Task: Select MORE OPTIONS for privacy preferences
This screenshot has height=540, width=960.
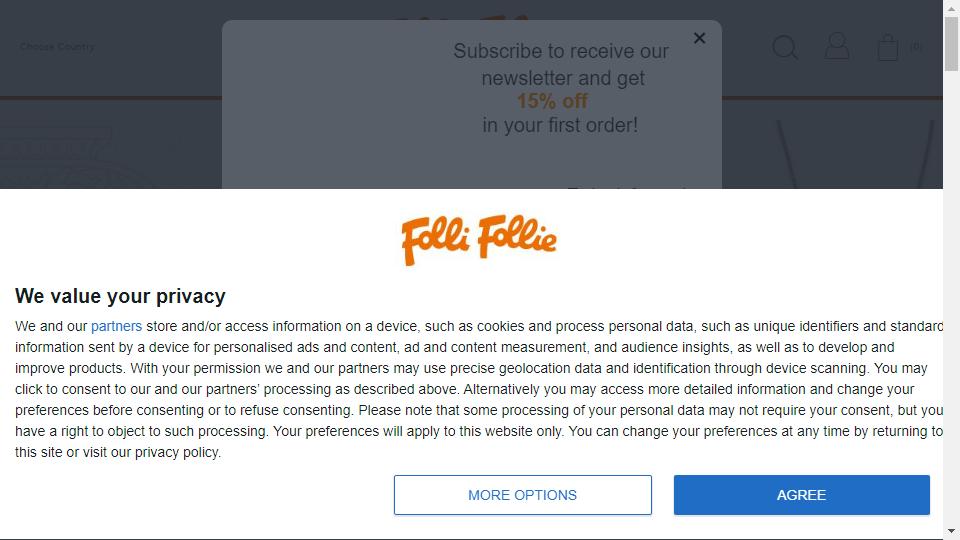Action: pyautogui.click(x=522, y=495)
